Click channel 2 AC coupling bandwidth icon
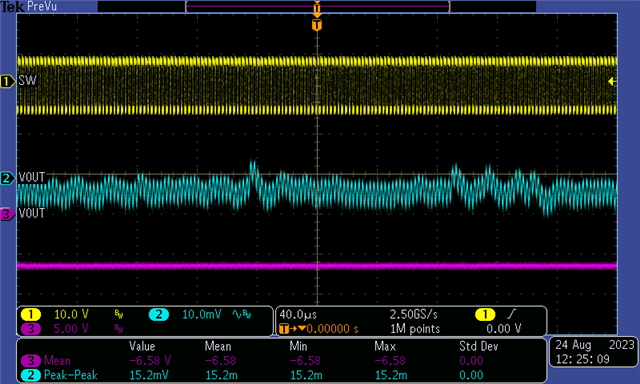Screen dimensions: 640x384 242,314
